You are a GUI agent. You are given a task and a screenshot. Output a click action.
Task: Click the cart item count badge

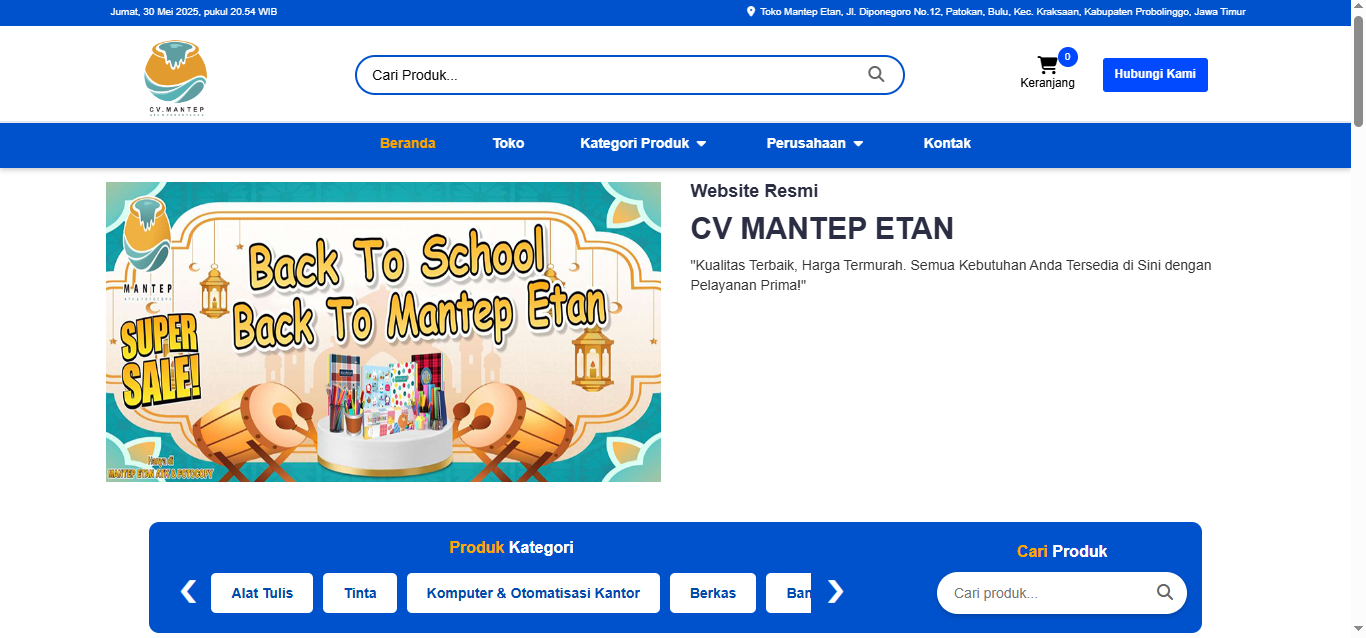click(x=1067, y=57)
